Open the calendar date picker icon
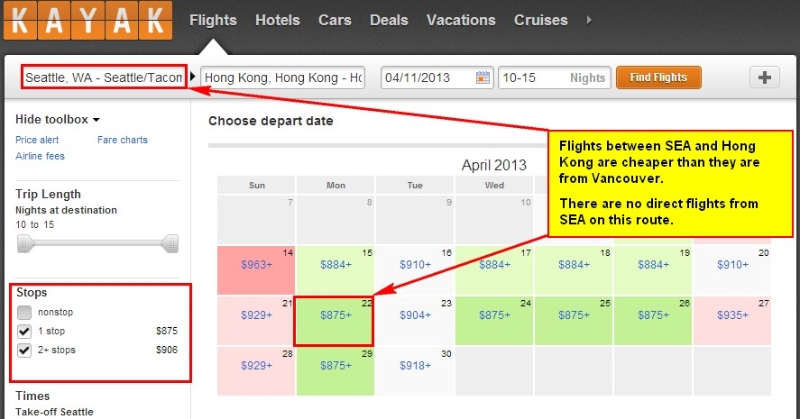This screenshot has width=800, height=419. click(x=482, y=78)
